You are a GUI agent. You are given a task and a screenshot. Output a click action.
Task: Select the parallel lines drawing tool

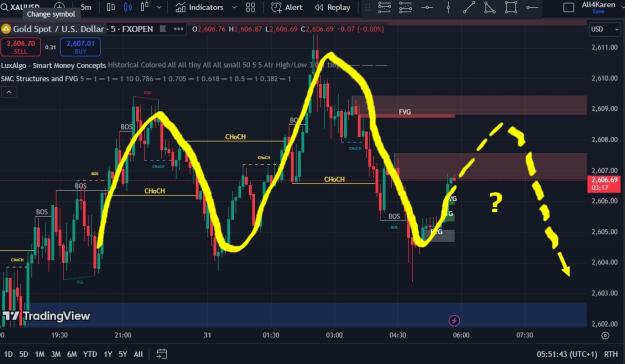point(405,7)
